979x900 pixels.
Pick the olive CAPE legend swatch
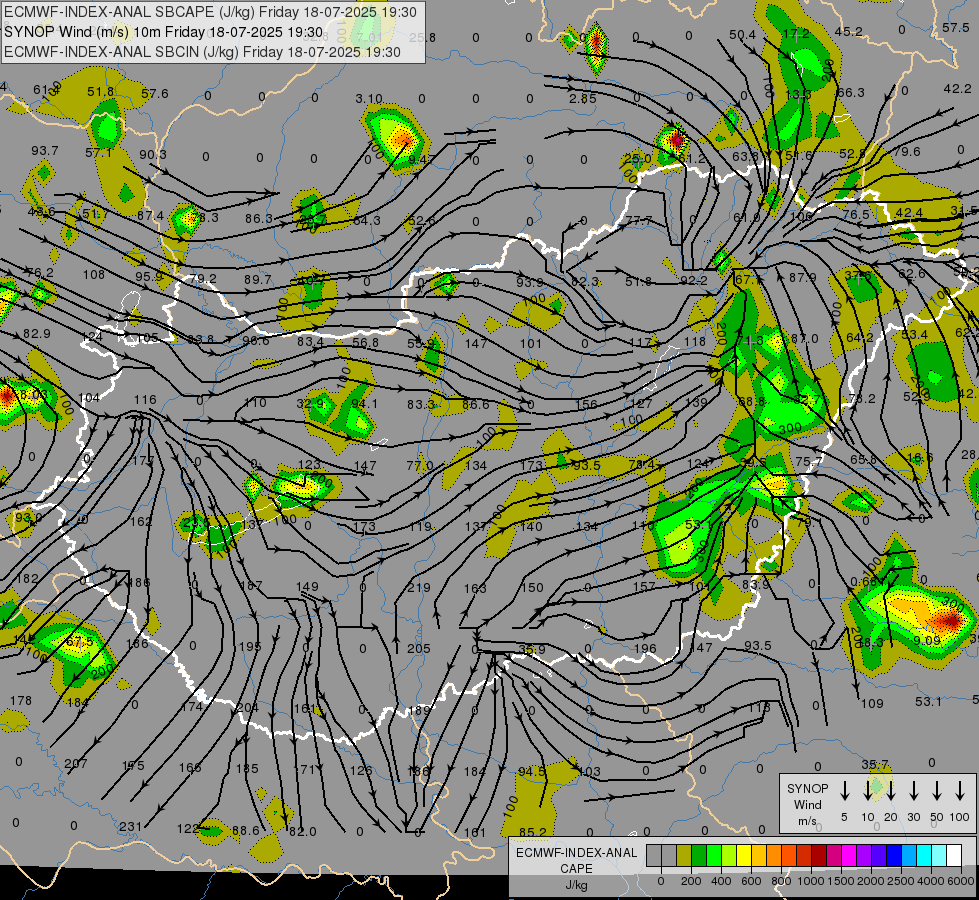click(x=684, y=855)
